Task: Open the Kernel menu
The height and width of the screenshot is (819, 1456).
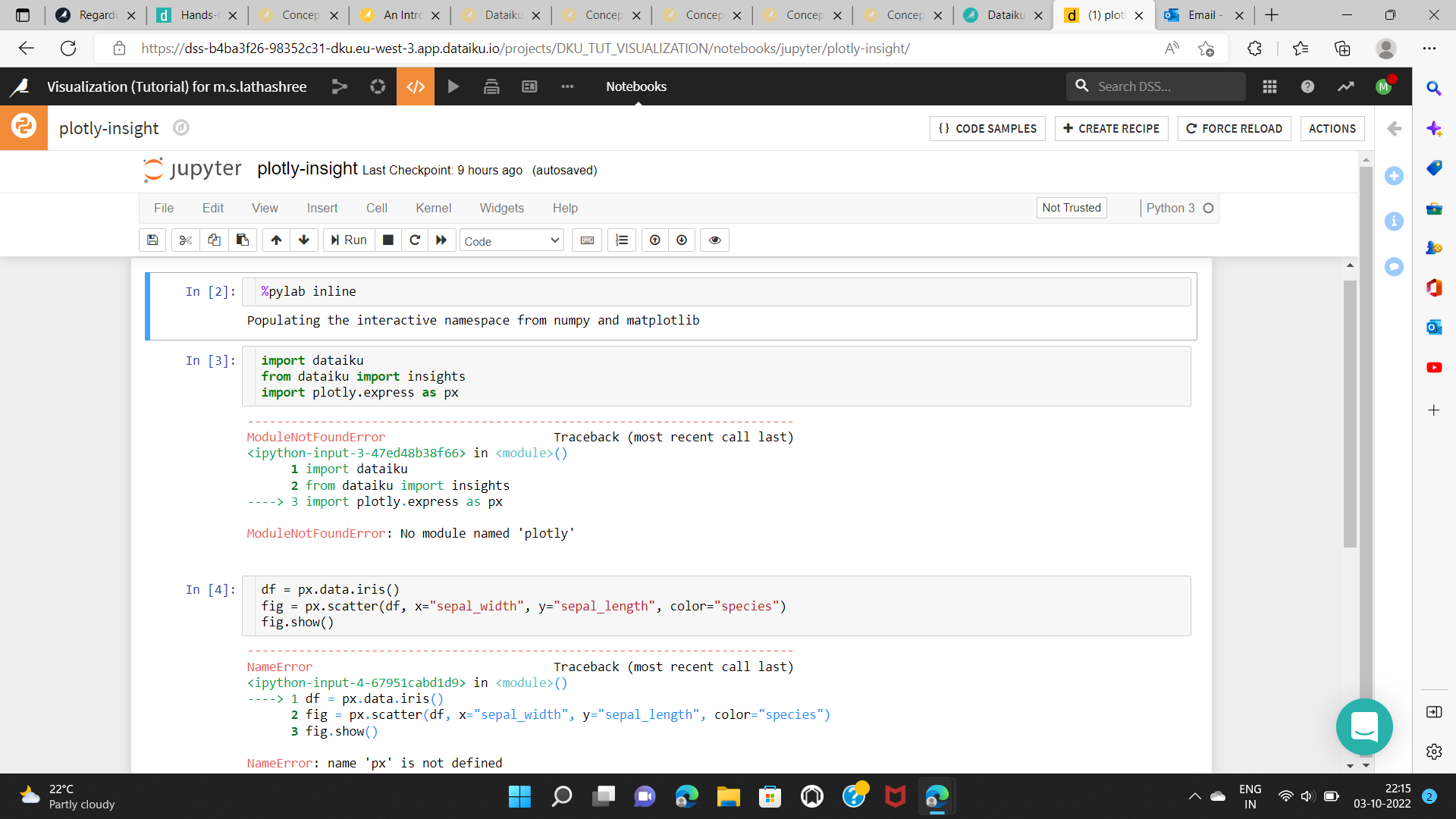Action: tap(433, 208)
